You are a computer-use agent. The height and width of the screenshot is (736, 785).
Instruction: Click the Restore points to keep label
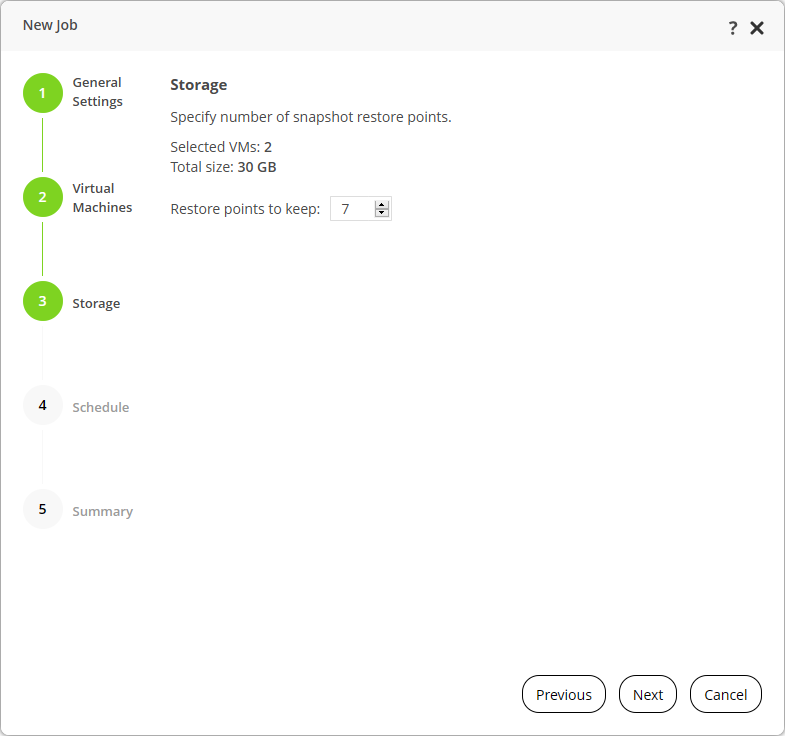(x=245, y=209)
